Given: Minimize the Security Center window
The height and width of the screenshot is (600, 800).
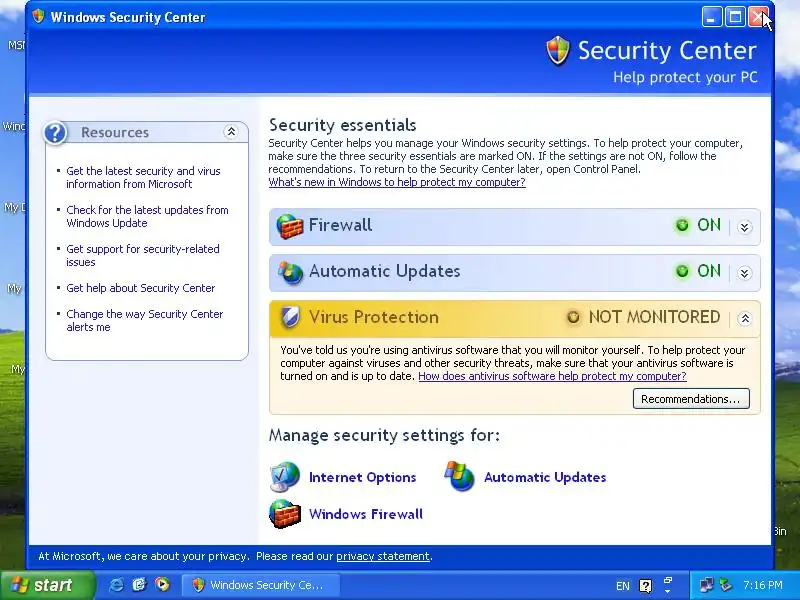Looking at the screenshot, I should click(711, 17).
